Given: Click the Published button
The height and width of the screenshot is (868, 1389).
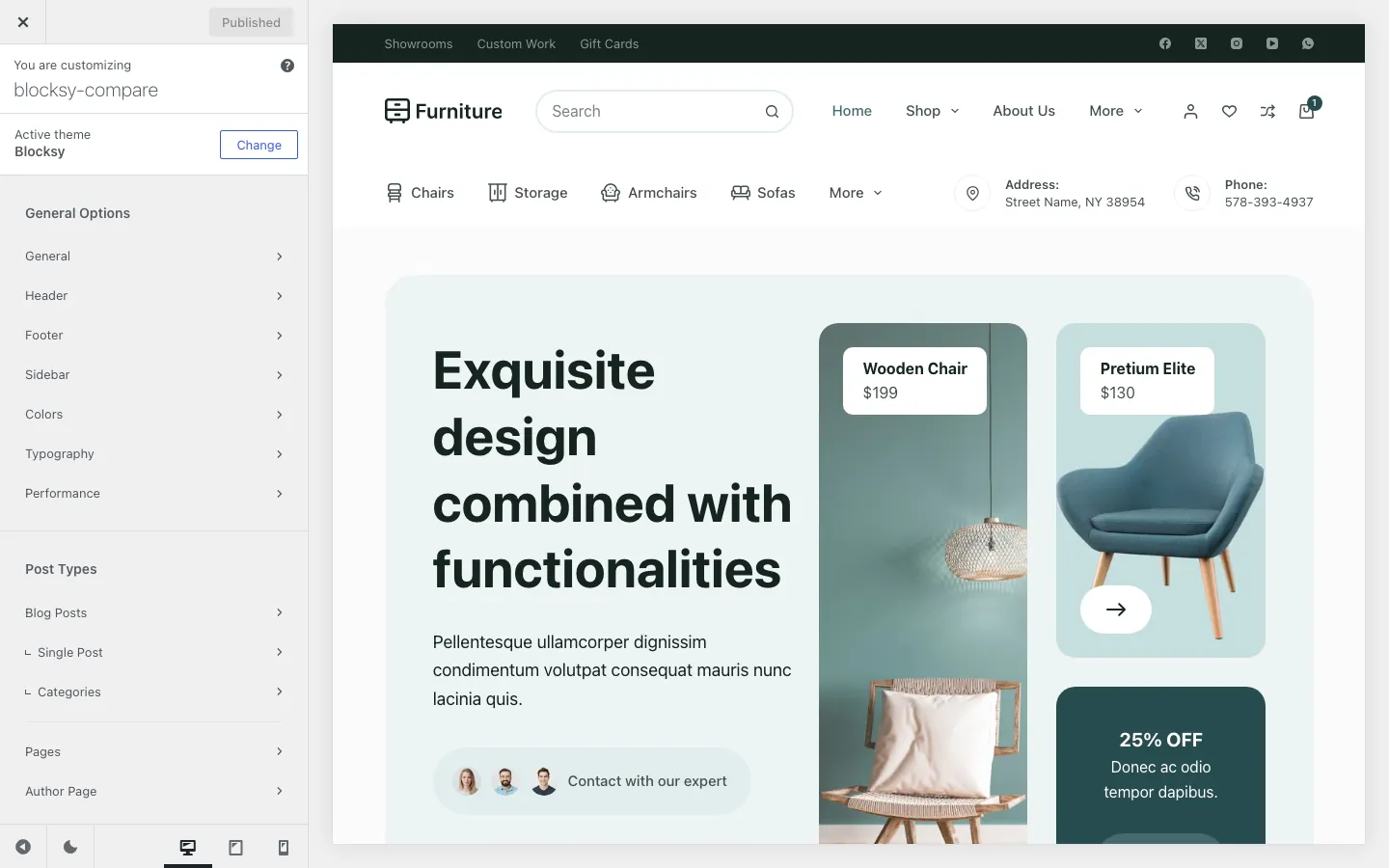Looking at the screenshot, I should (251, 22).
